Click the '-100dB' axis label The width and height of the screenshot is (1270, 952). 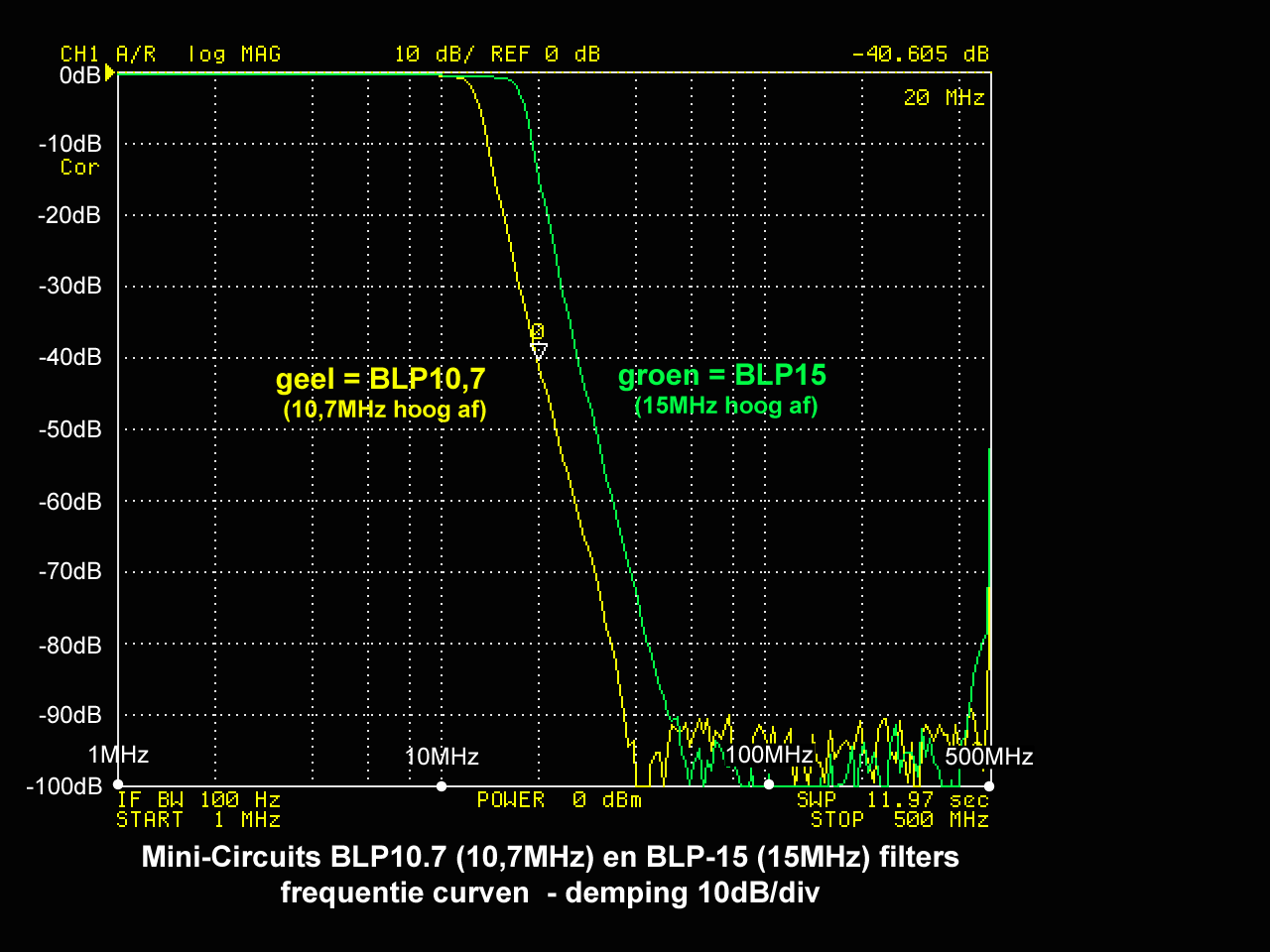tap(64, 786)
